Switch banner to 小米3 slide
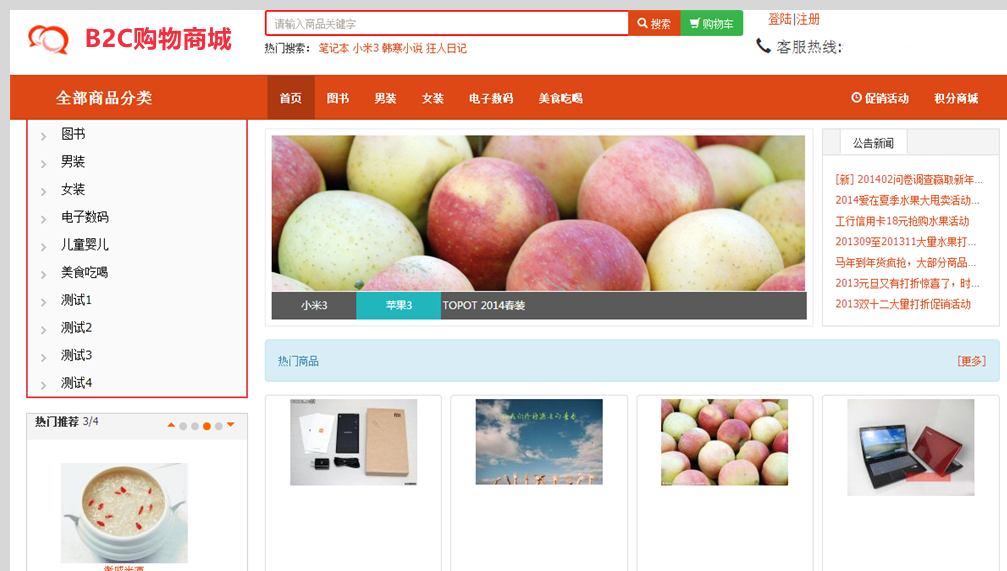This screenshot has height=571, width=1007. (314, 305)
